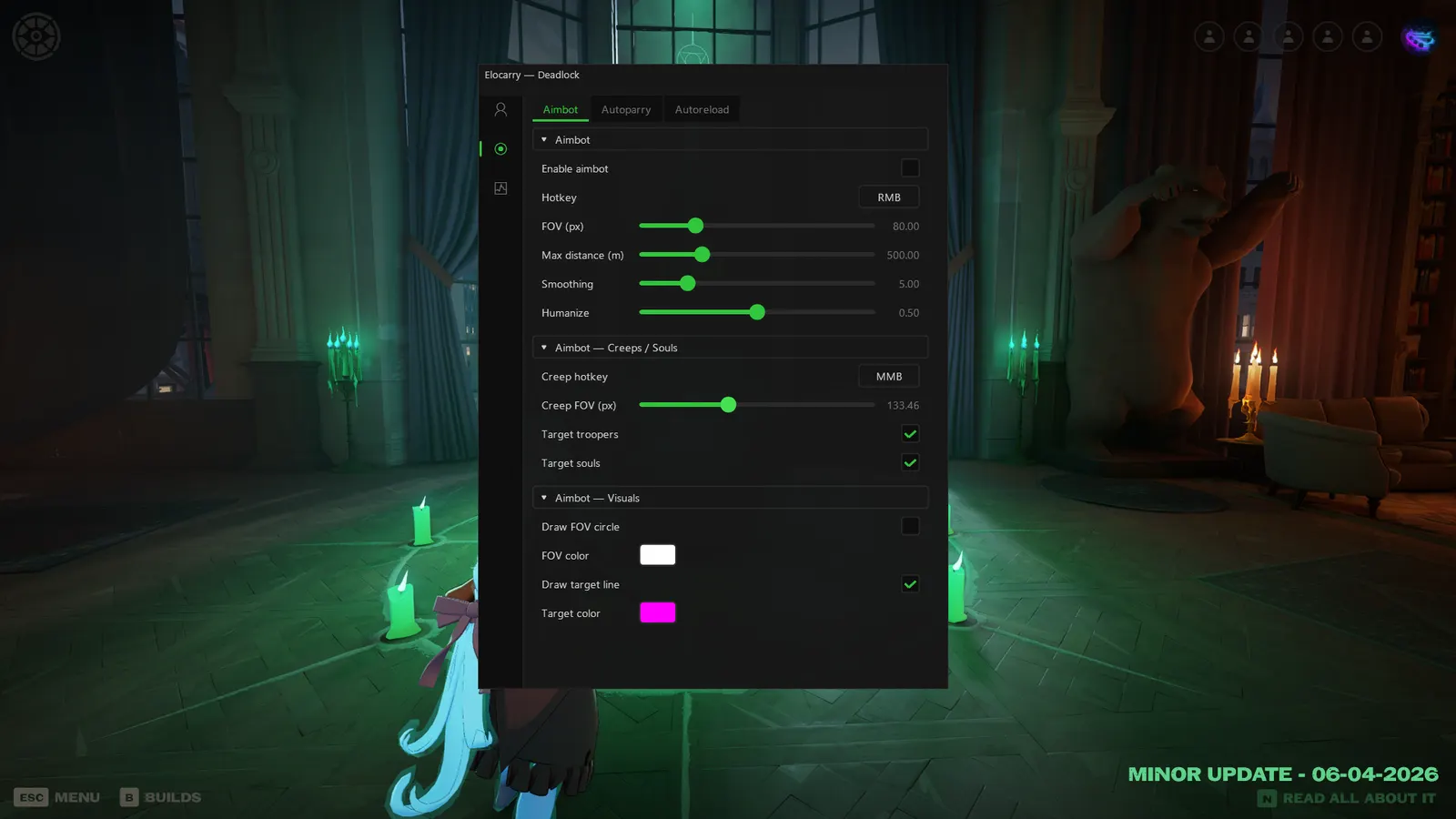This screenshot has width=1456, height=819.
Task: Click the FOV value 80.00
Action: click(905, 227)
